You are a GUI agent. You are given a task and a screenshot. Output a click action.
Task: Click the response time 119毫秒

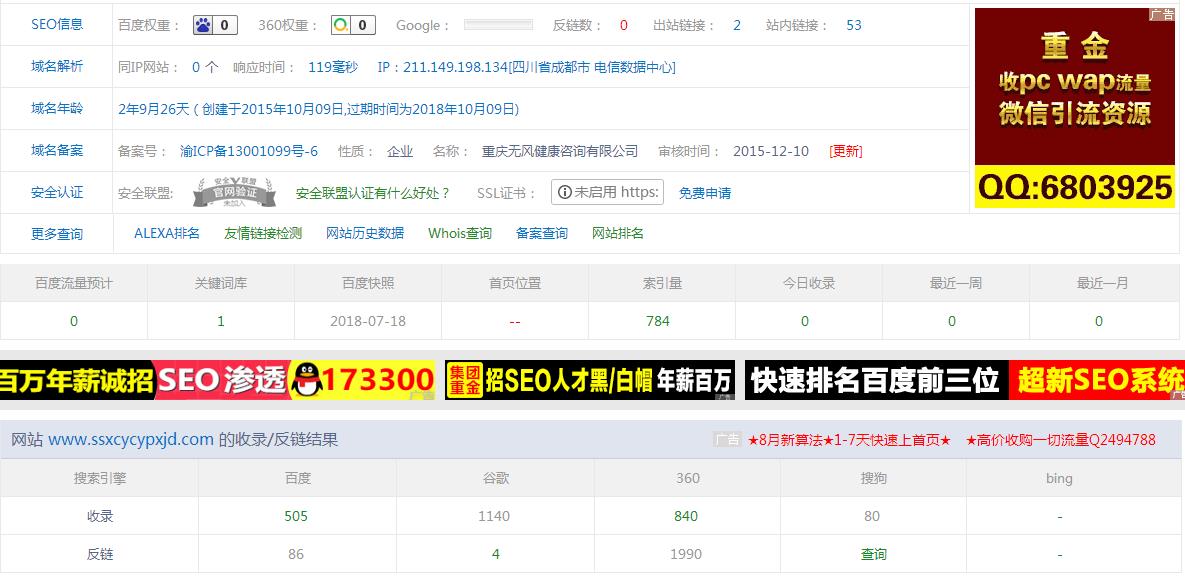[x=333, y=67]
